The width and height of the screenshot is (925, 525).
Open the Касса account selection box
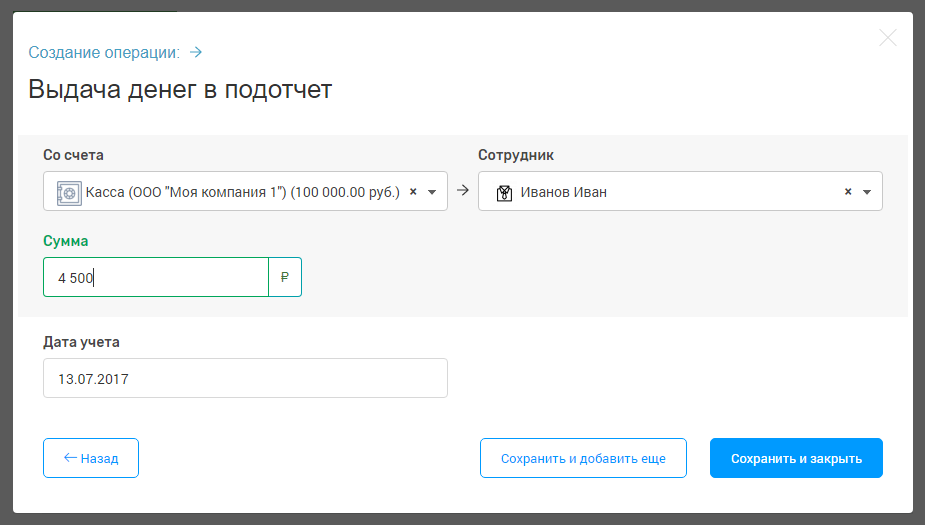coord(240,192)
